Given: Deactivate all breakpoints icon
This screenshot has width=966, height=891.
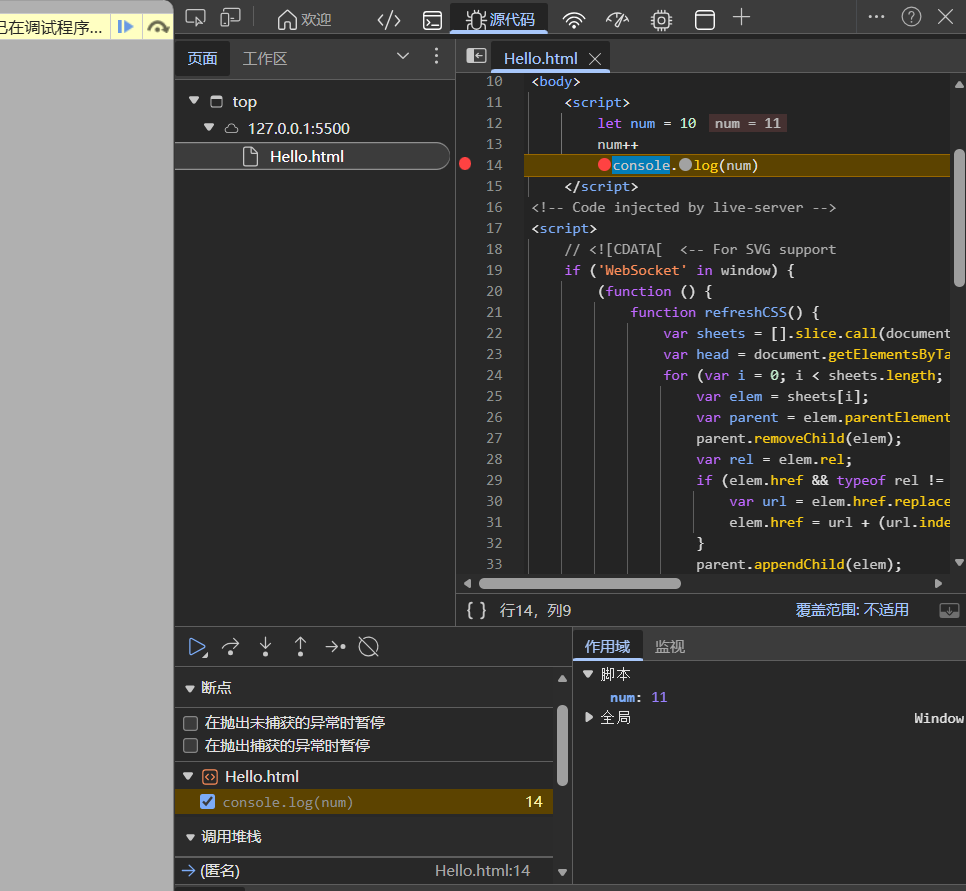Looking at the screenshot, I should point(368,647).
